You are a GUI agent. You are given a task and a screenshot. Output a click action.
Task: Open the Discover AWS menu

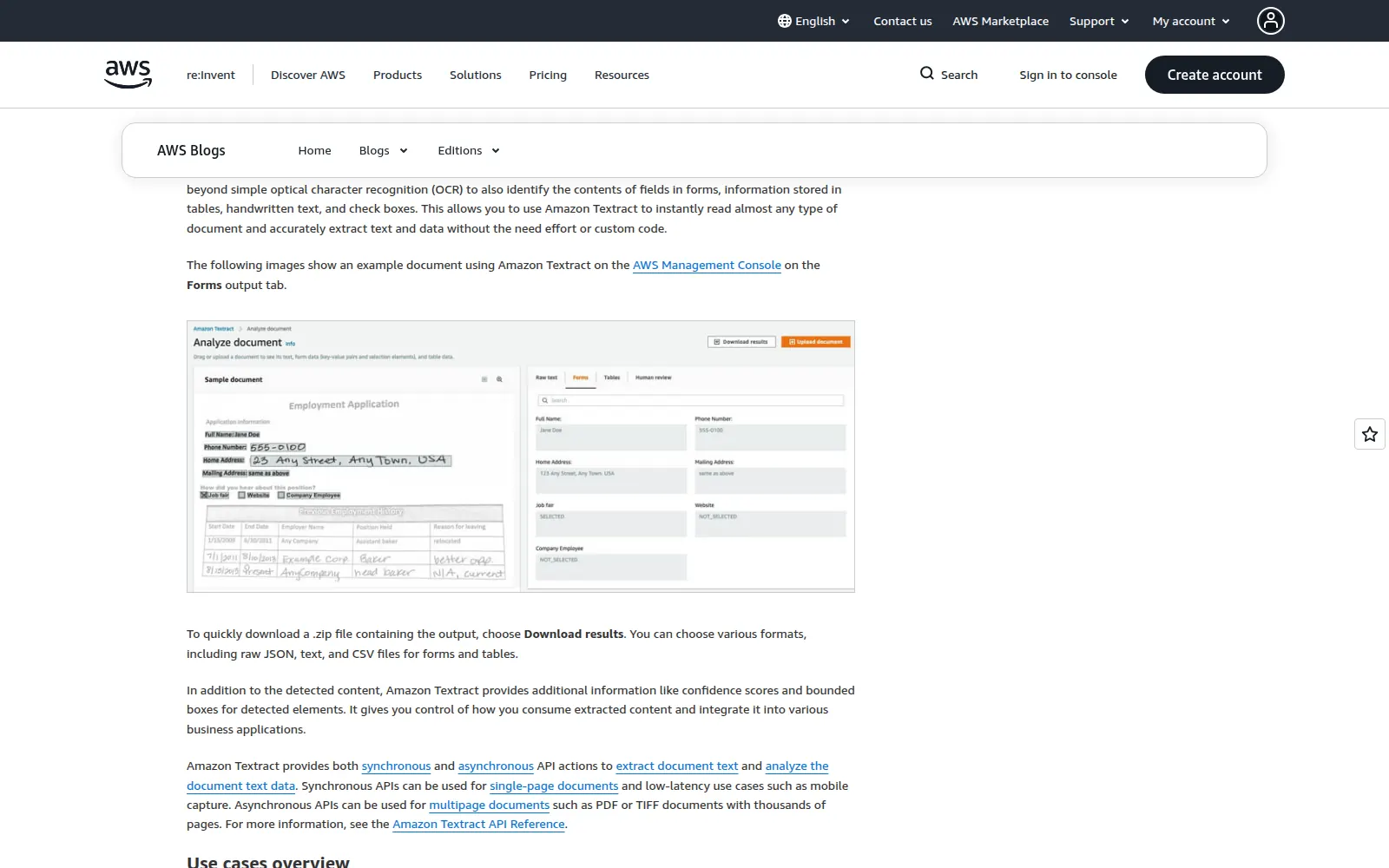308,75
